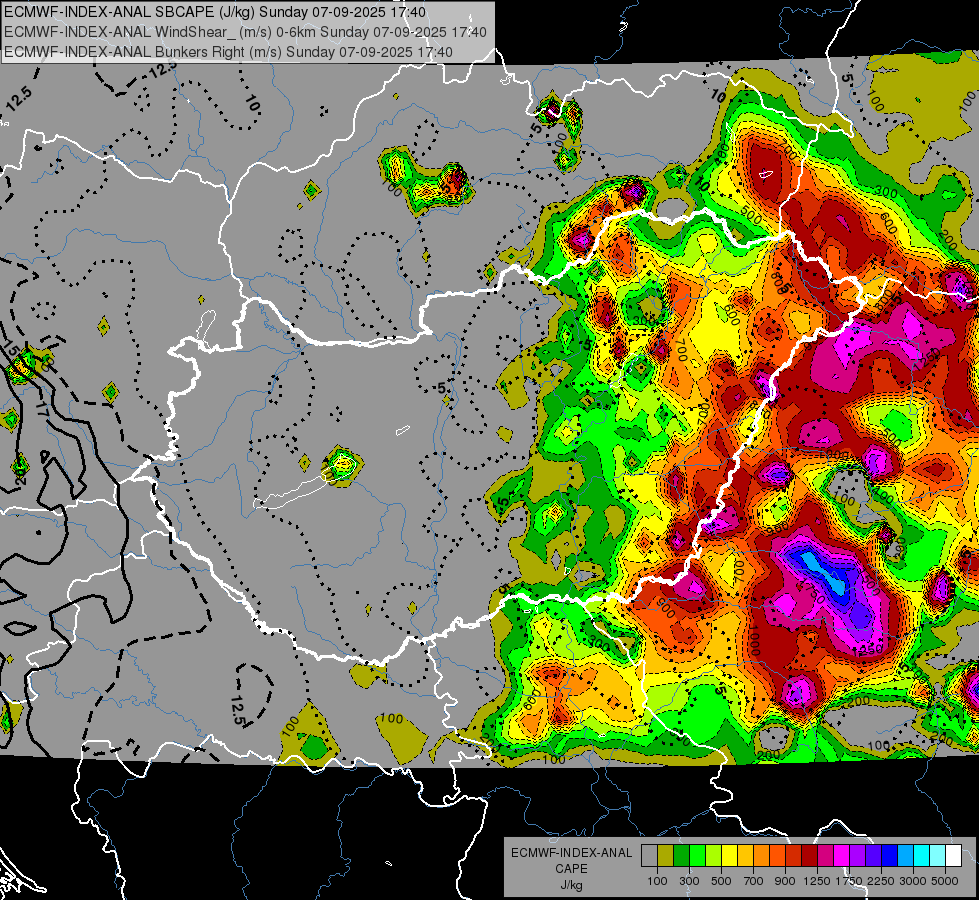The image size is (979, 900).
Task: Click the J/kg unit label in the legend
Action: [571, 885]
